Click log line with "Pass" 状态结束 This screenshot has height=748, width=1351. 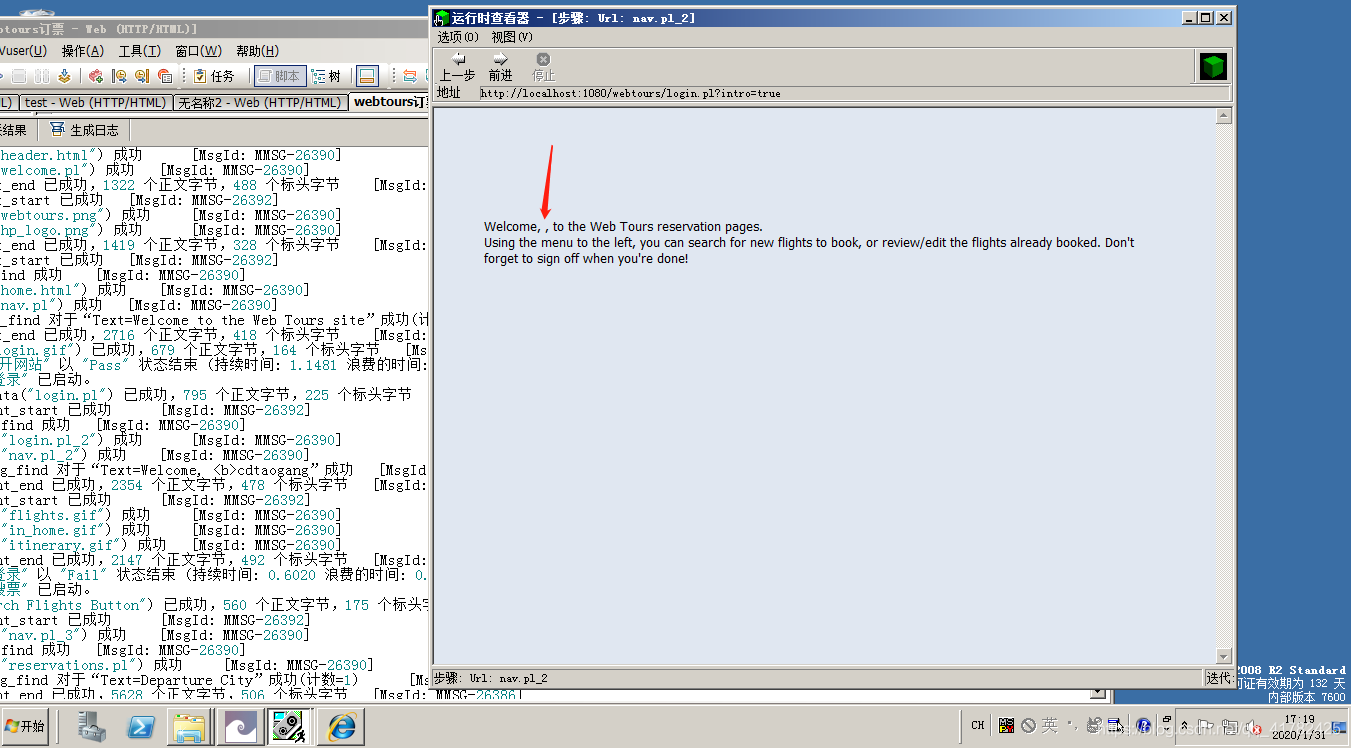coord(213,365)
